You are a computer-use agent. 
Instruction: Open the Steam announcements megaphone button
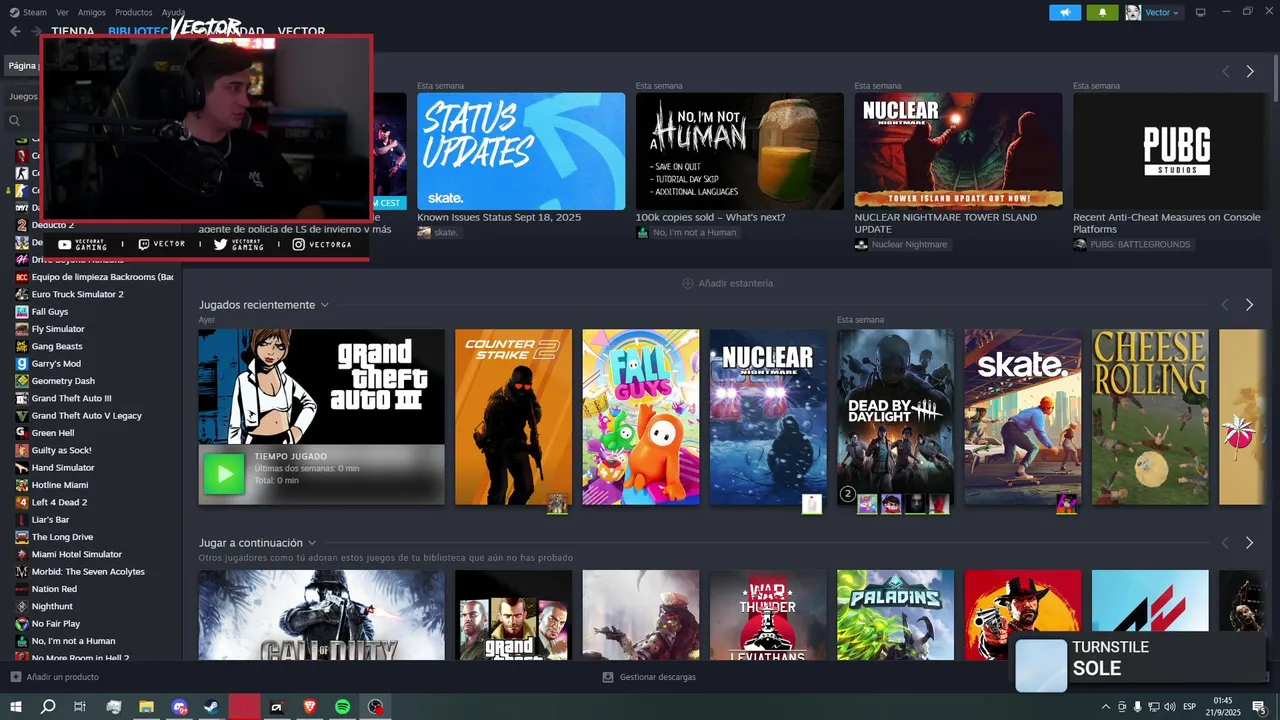[1065, 12]
